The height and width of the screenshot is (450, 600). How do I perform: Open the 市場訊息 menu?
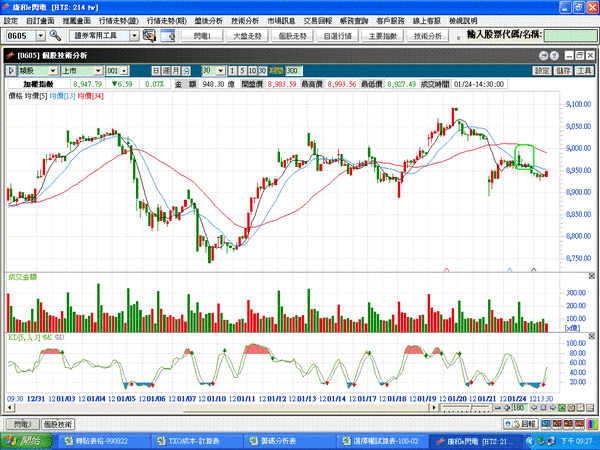point(281,21)
